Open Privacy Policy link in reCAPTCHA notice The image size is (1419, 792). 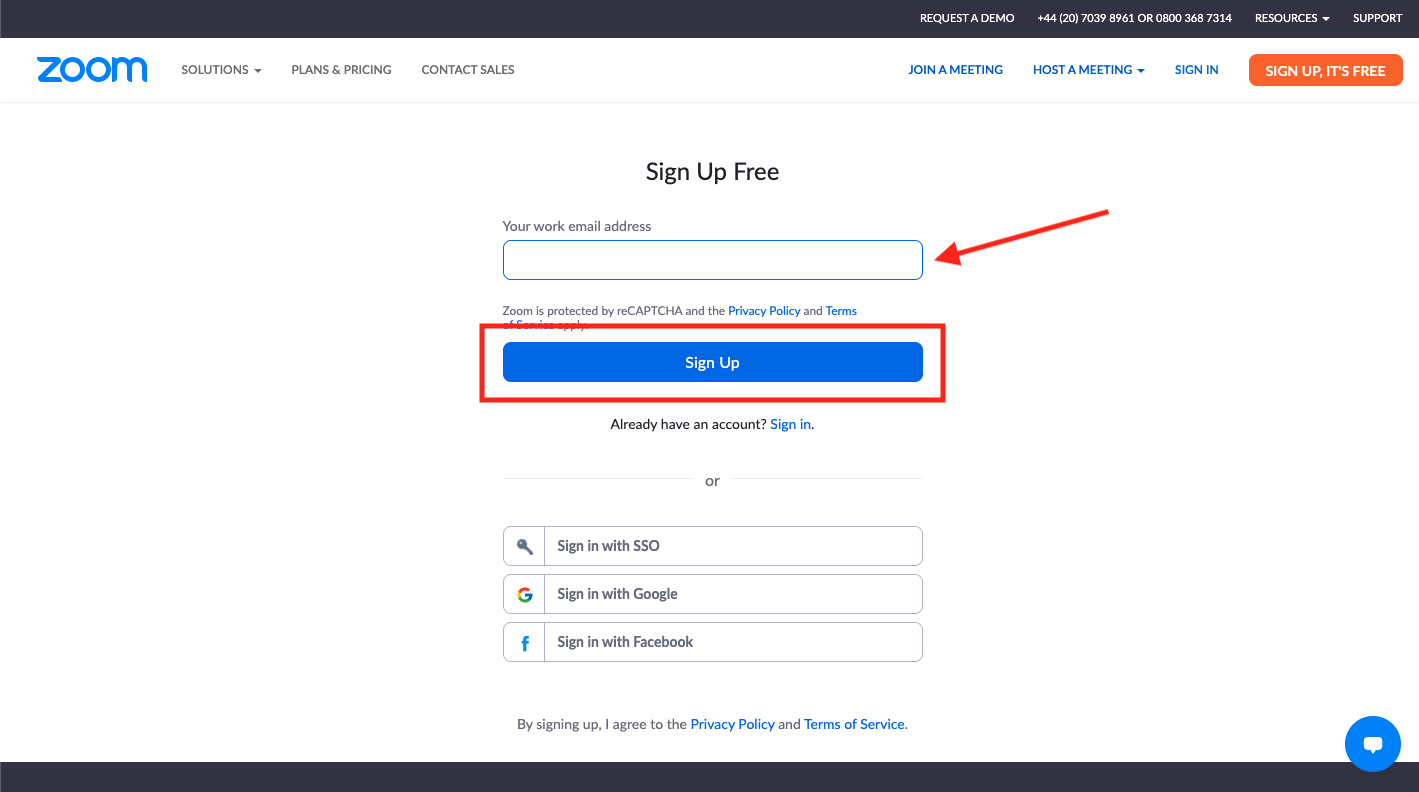pyautogui.click(x=764, y=311)
